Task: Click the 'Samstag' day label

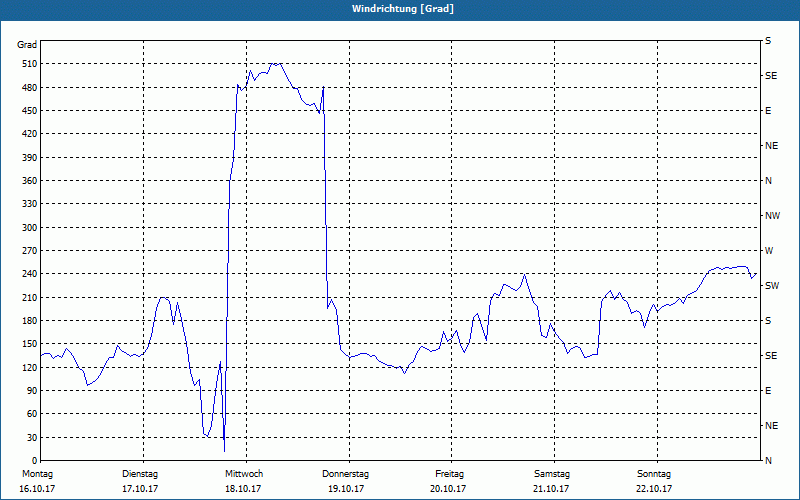Action: [x=552, y=474]
